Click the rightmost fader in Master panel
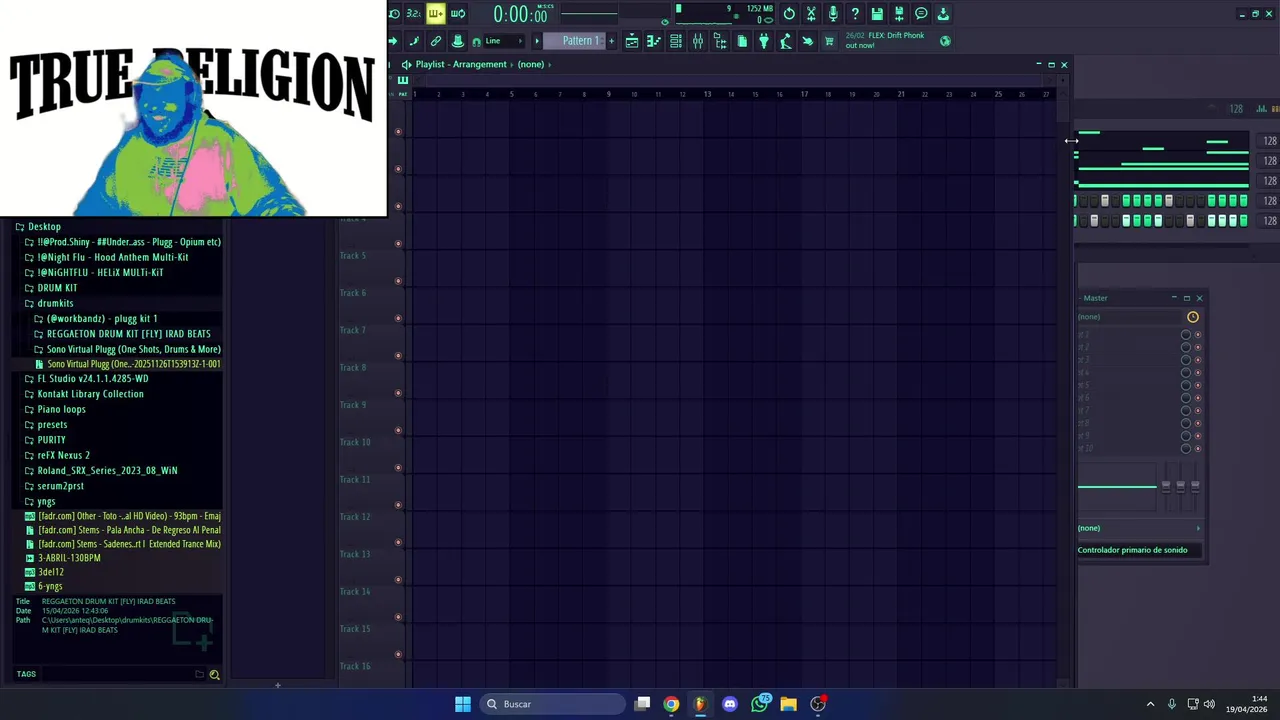1280x720 pixels. point(1195,485)
